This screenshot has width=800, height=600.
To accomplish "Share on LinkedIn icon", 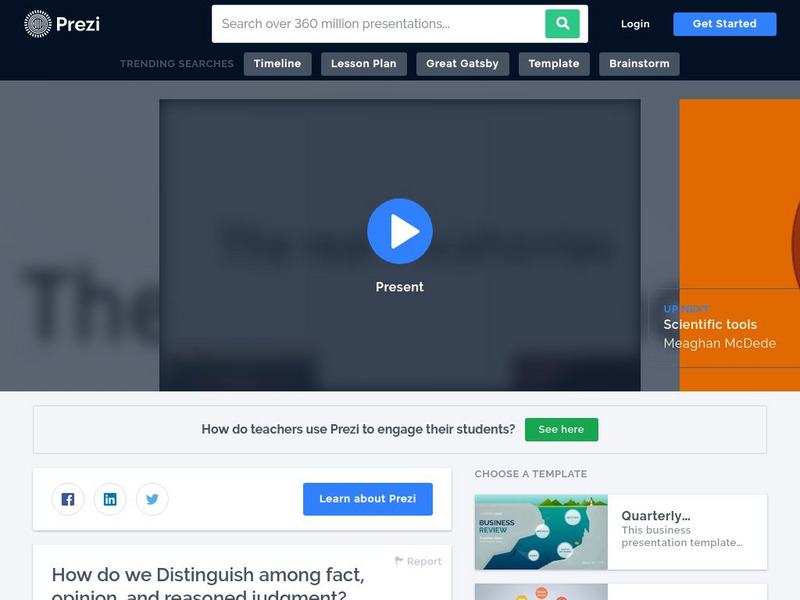I will (x=110, y=499).
